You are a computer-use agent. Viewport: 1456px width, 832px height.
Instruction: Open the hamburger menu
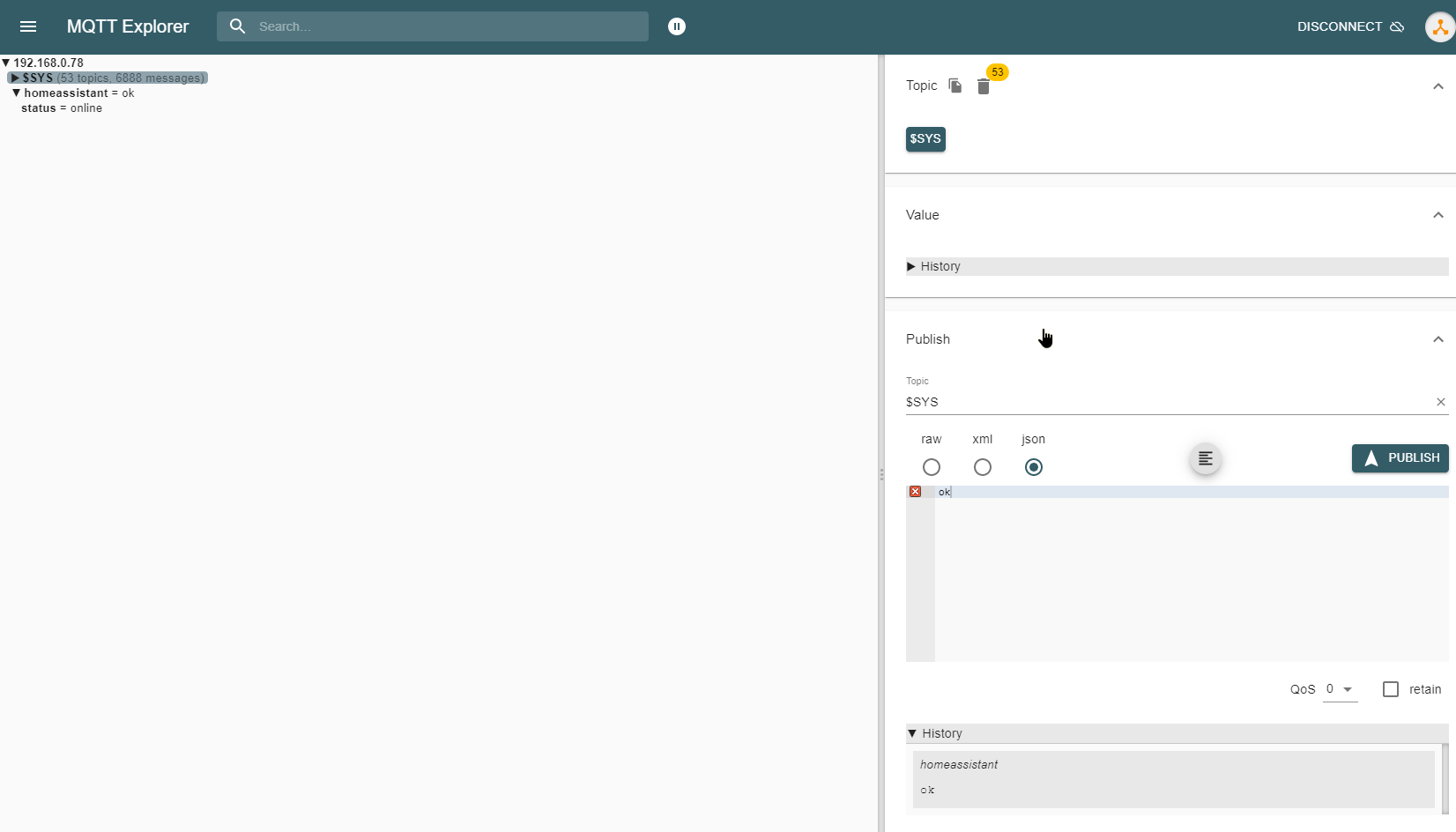click(x=28, y=26)
